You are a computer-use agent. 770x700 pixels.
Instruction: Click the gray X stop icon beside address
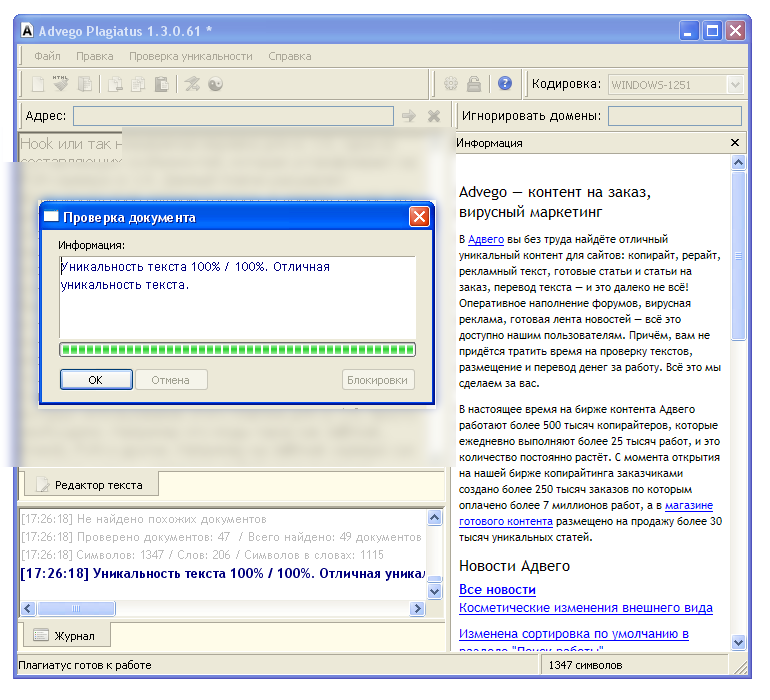[434, 116]
